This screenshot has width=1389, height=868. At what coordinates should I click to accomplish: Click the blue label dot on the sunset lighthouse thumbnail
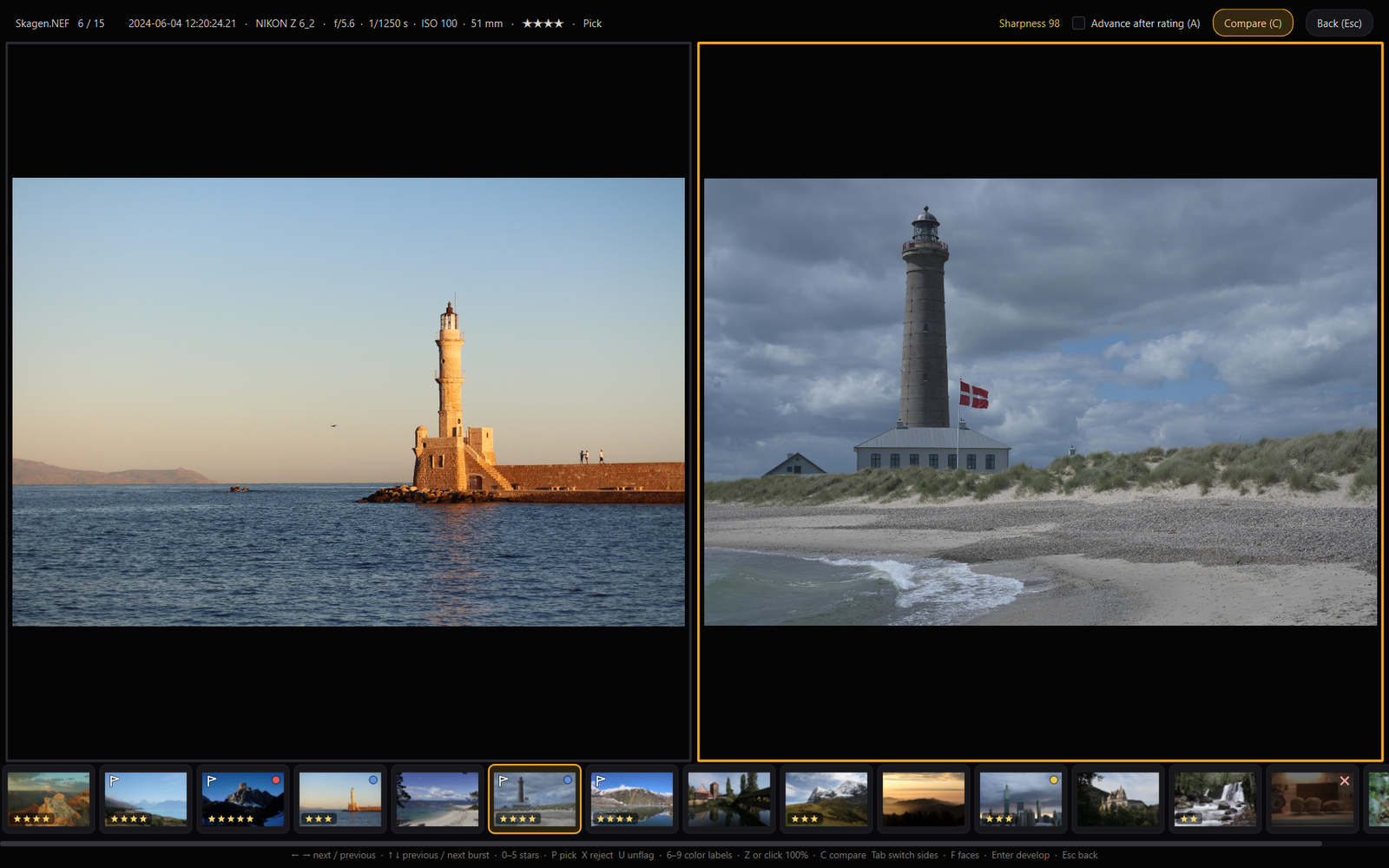click(373, 780)
